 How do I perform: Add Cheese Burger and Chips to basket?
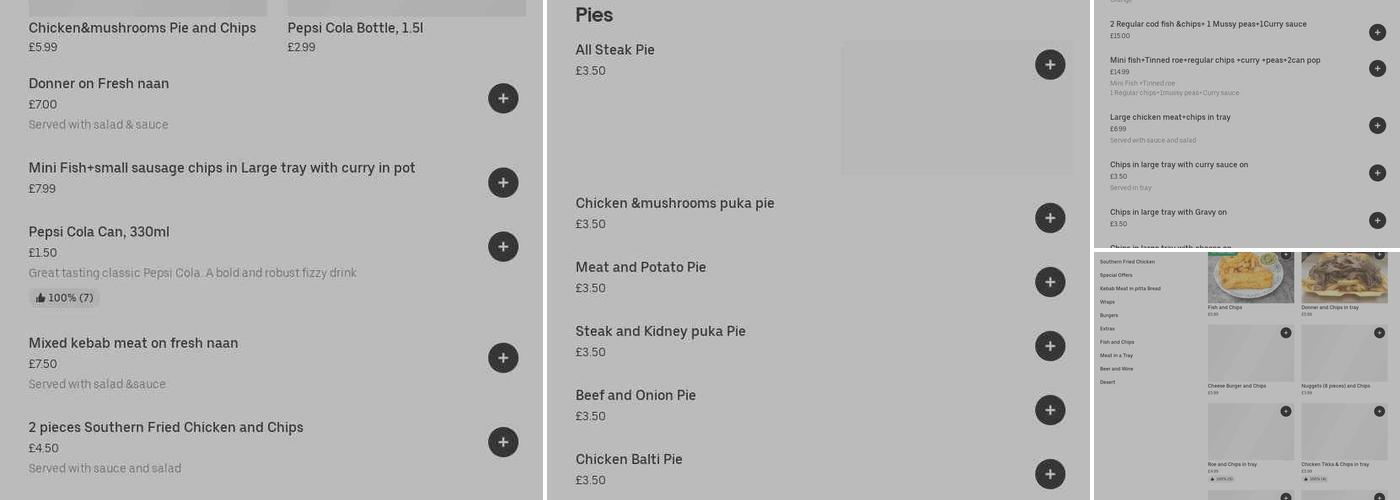1286,333
